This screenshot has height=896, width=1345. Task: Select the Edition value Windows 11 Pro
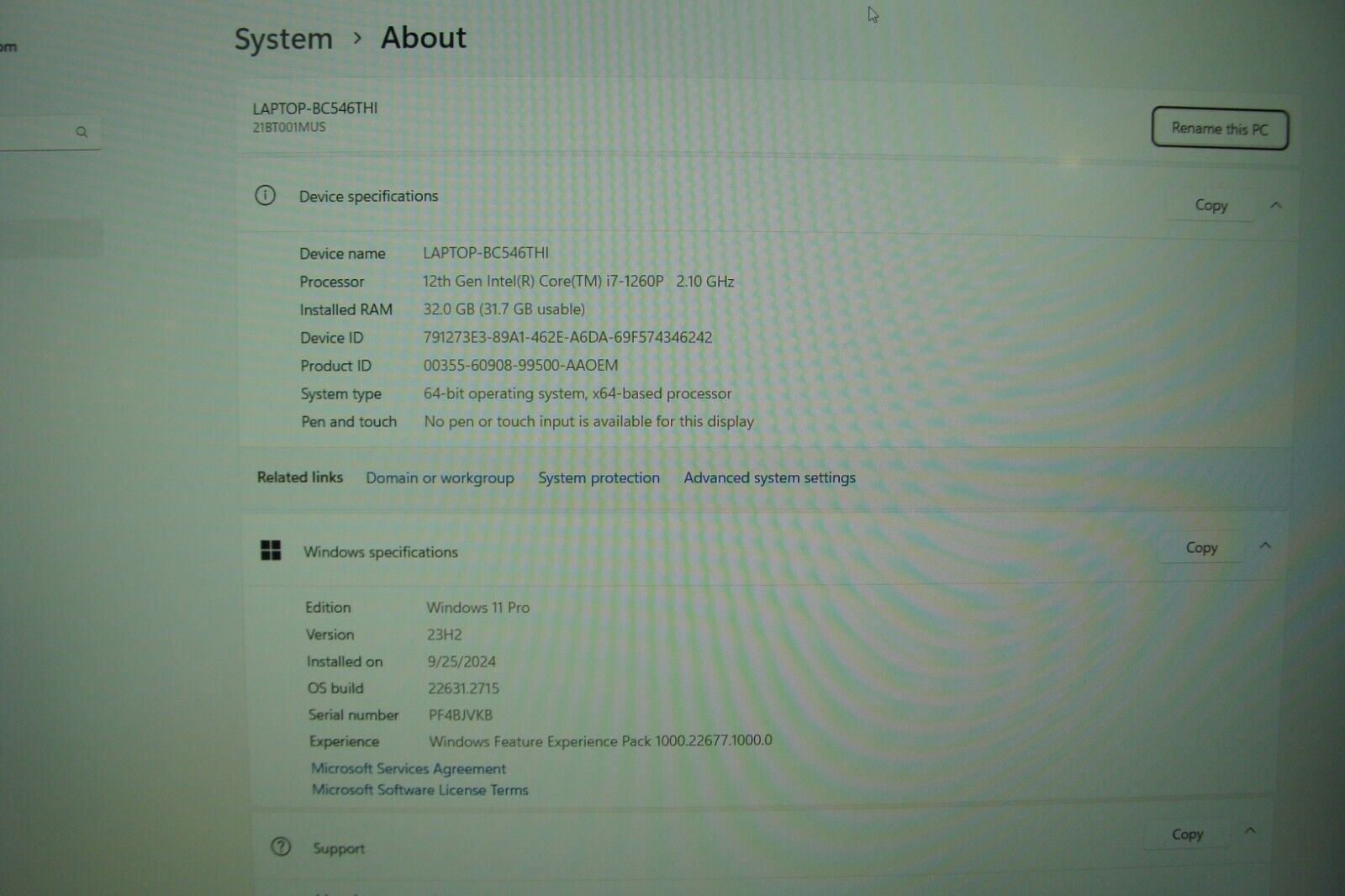(x=478, y=607)
